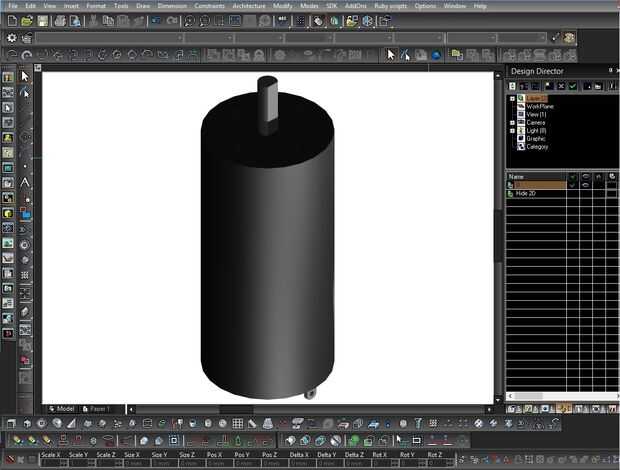Expand the Light (8) tree node

pyautogui.click(x=512, y=130)
